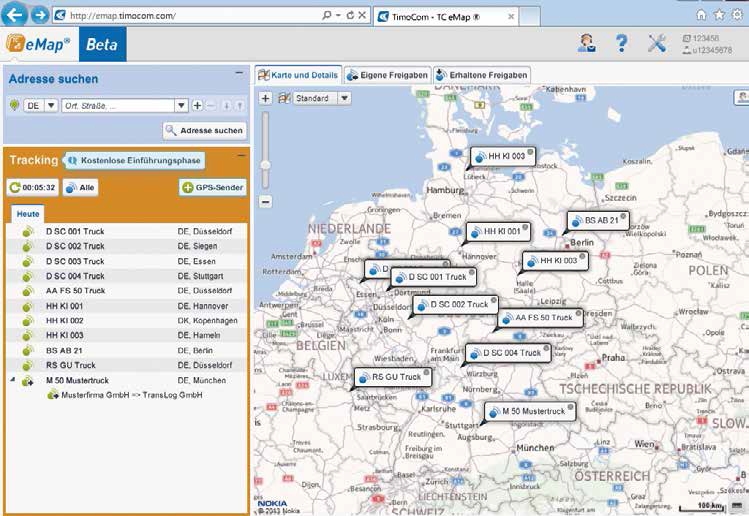The height and width of the screenshot is (516, 749).
Task: Switch to Karte und Details tab
Action: [298, 75]
